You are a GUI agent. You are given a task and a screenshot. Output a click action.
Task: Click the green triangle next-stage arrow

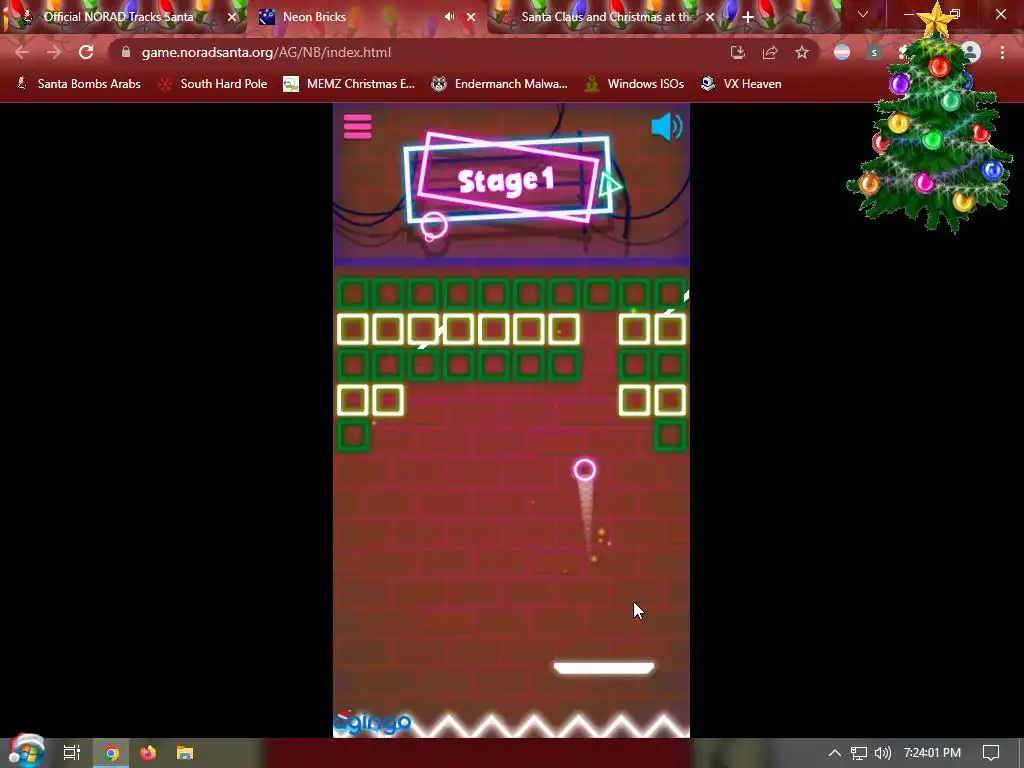(610, 185)
